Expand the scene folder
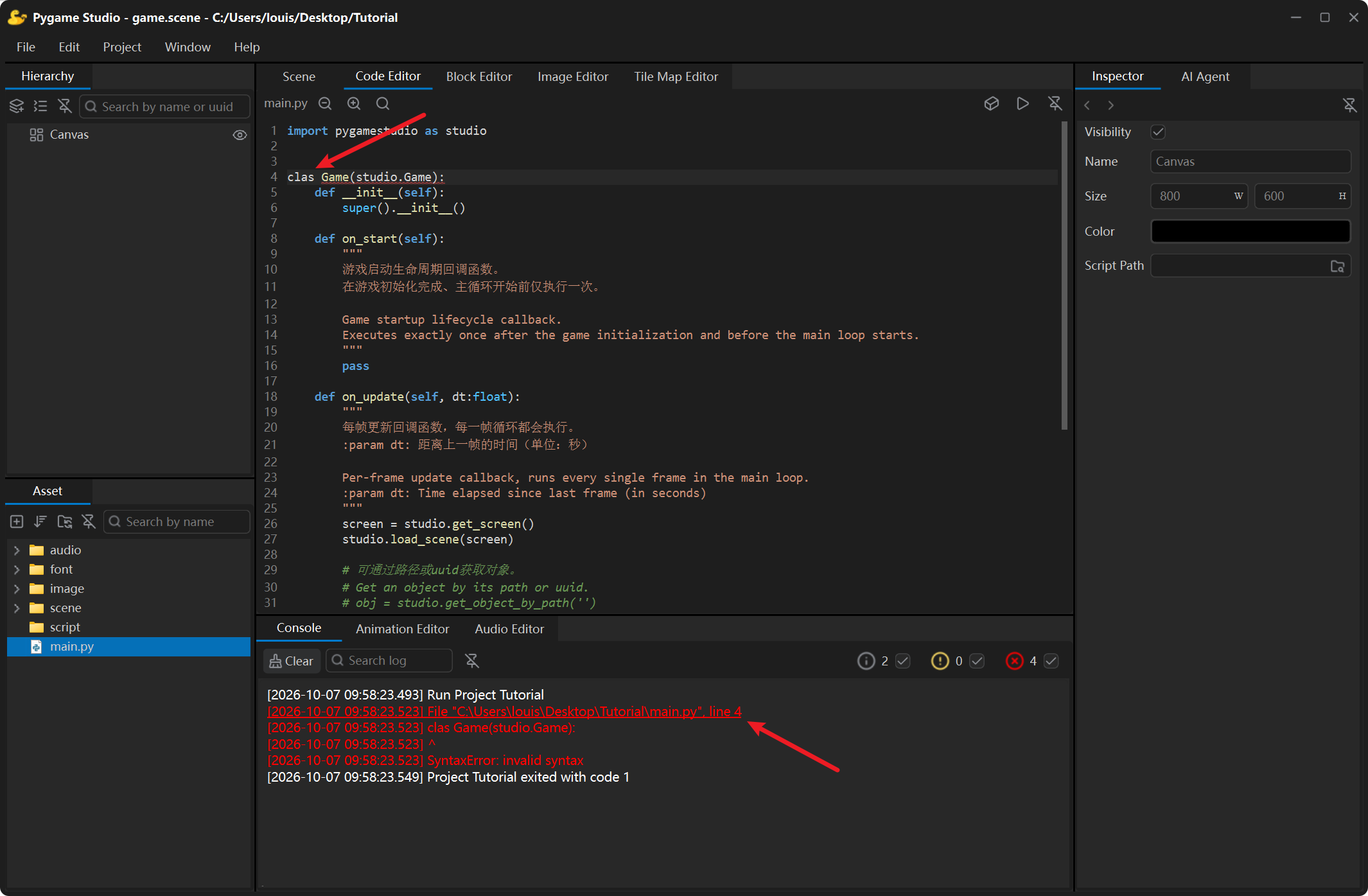 pyautogui.click(x=17, y=608)
